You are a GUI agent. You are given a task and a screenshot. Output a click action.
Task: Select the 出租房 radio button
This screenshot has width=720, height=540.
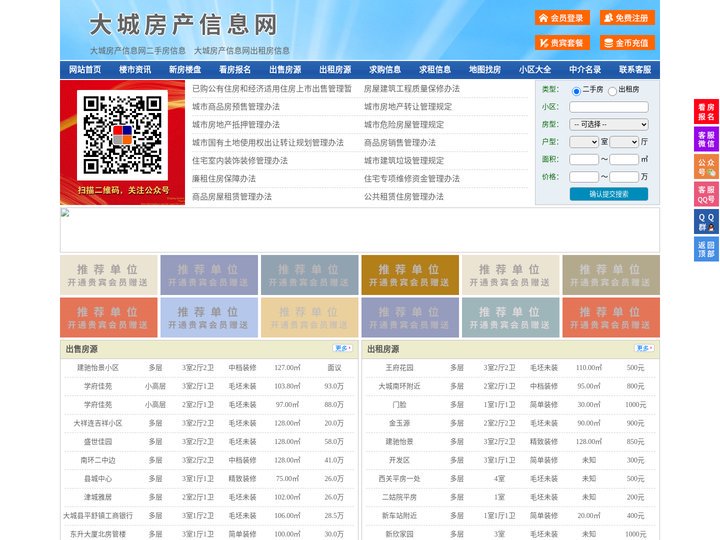[x=612, y=91]
